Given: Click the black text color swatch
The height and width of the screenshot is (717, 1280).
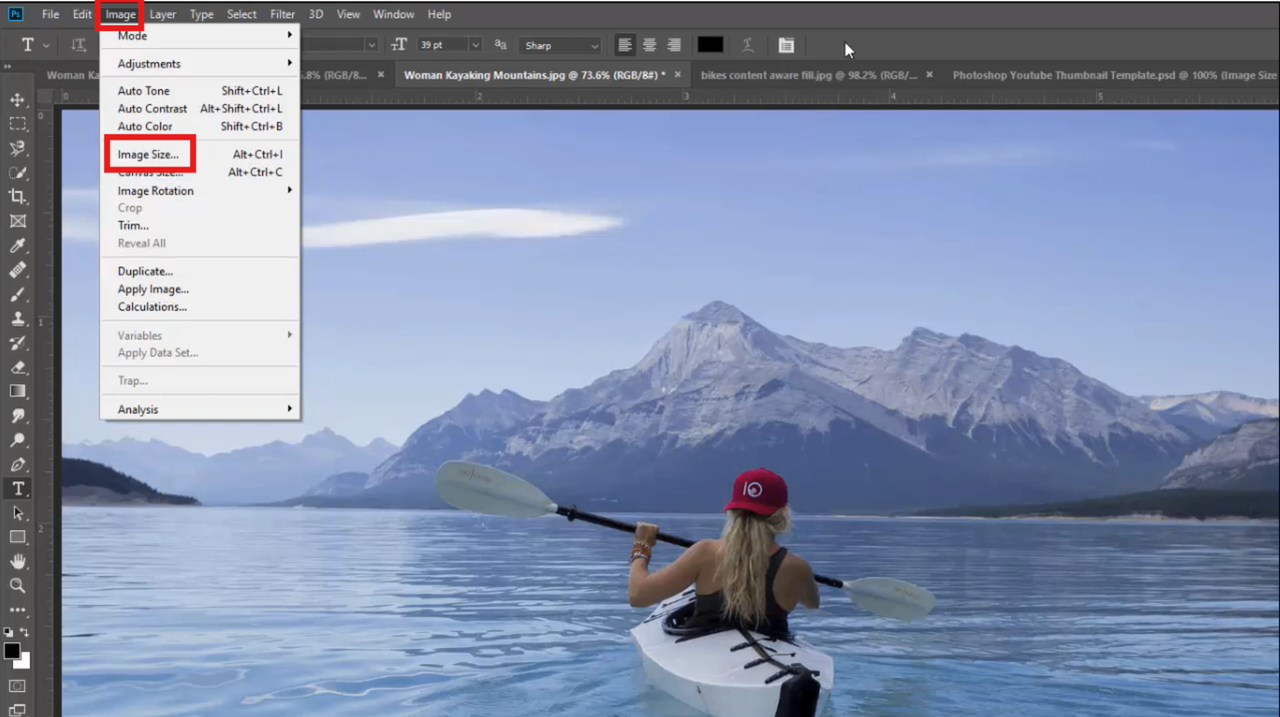Looking at the screenshot, I should pyautogui.click(x=710, y=45).
